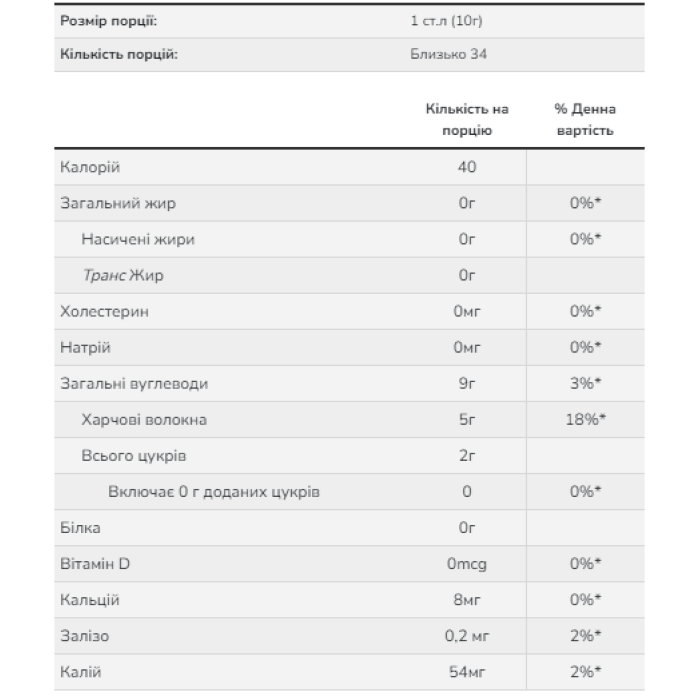700x700 pixels.
Task: Click 'Включає 0 г доданих цукрів' text
Action: [214, 491]
